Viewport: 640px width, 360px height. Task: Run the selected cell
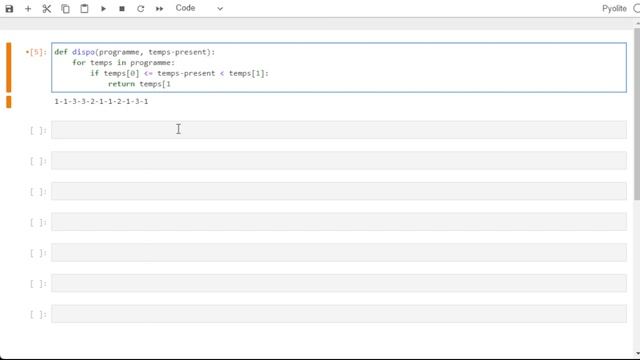click(x=103, y=9)
